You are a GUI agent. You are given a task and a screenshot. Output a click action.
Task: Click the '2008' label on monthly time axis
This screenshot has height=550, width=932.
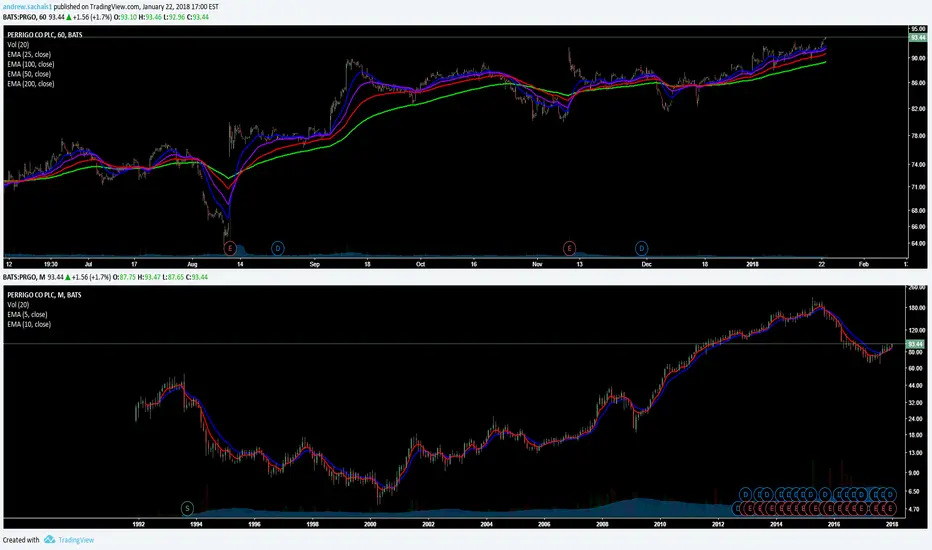coord(602,524)
